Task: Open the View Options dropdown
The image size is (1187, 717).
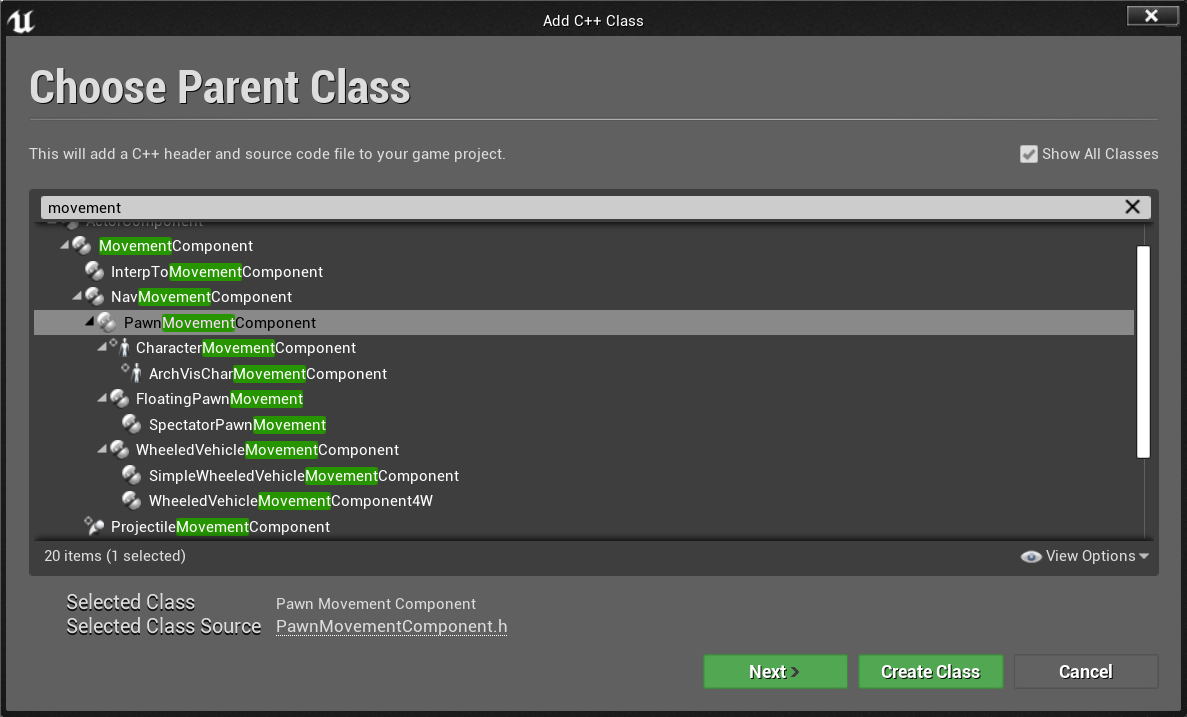Action: pos(1084,556)
